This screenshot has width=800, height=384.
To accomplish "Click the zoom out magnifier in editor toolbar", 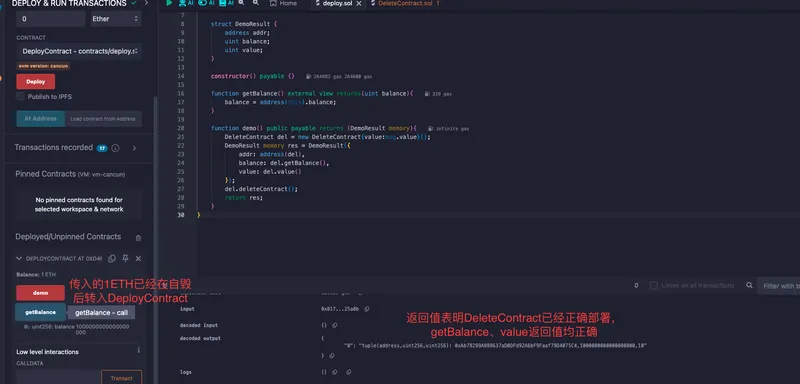I will click(241, 3).
